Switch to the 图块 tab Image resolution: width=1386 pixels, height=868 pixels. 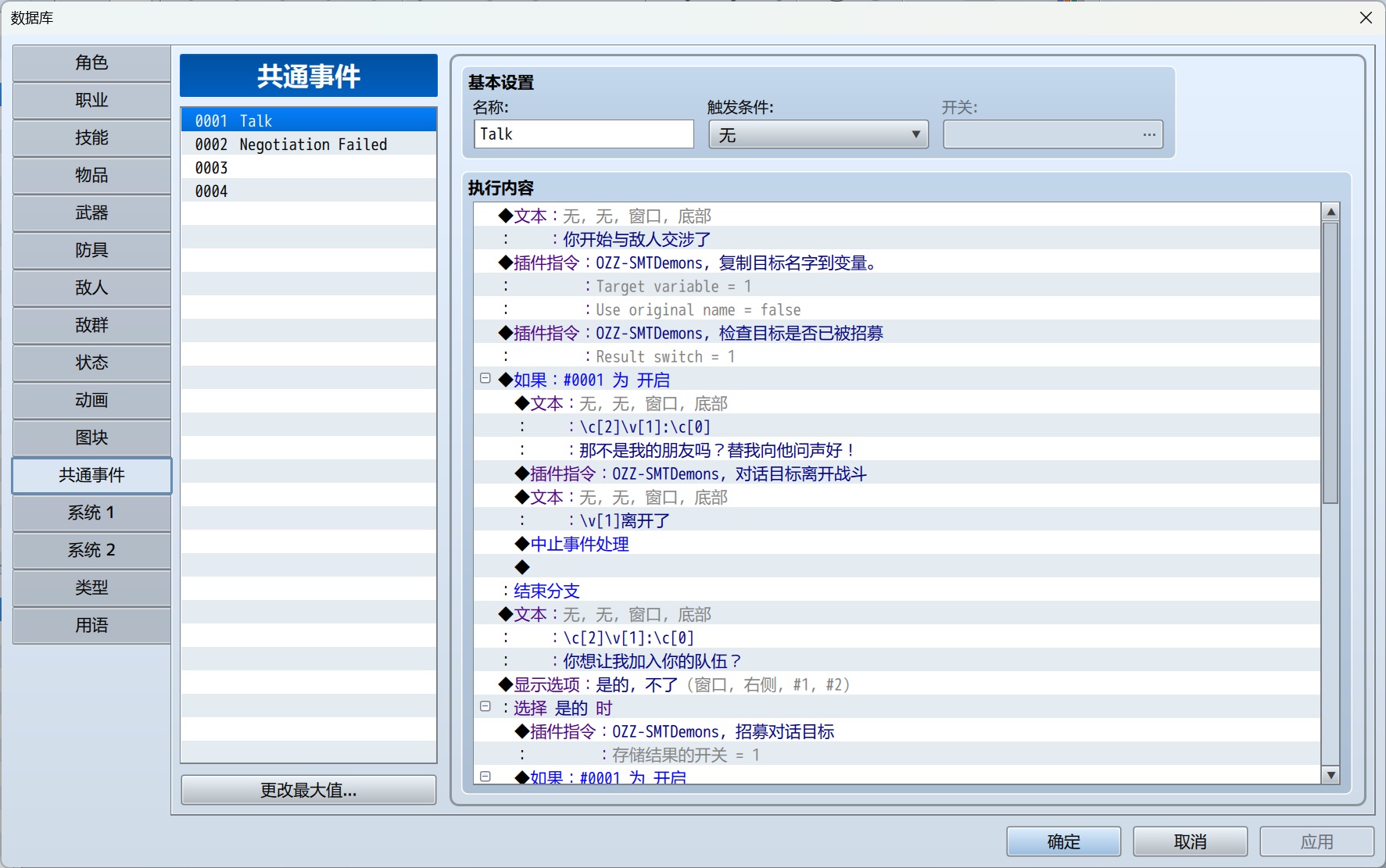pos(91,438)
